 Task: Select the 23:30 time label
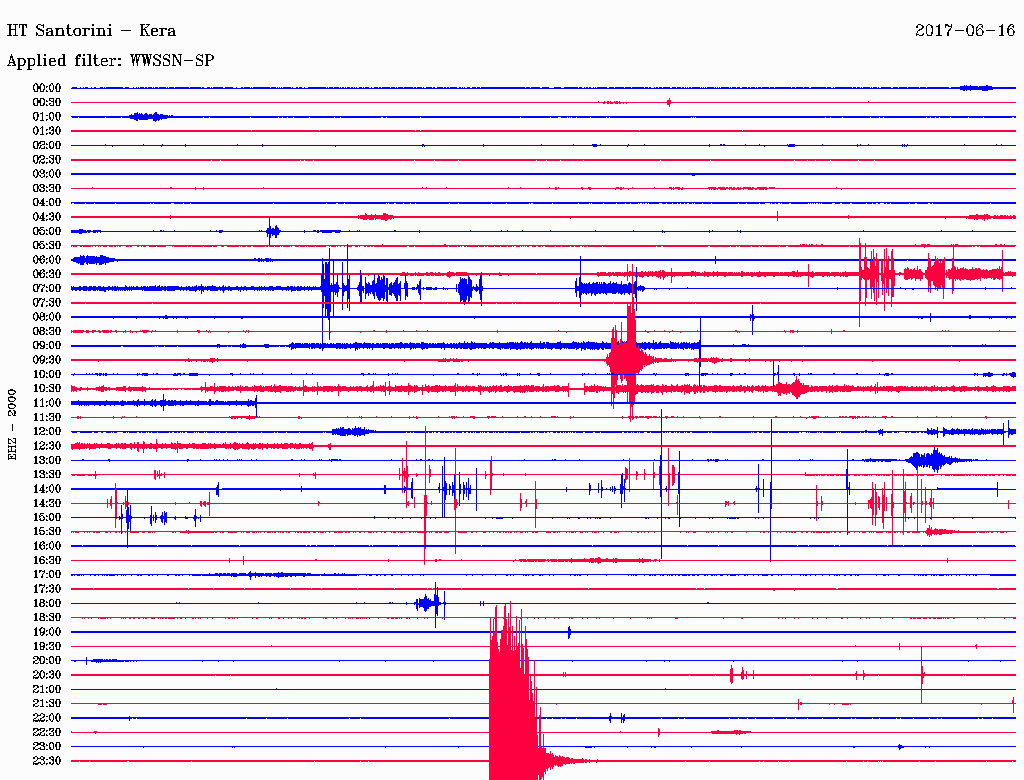click(47, 760)
